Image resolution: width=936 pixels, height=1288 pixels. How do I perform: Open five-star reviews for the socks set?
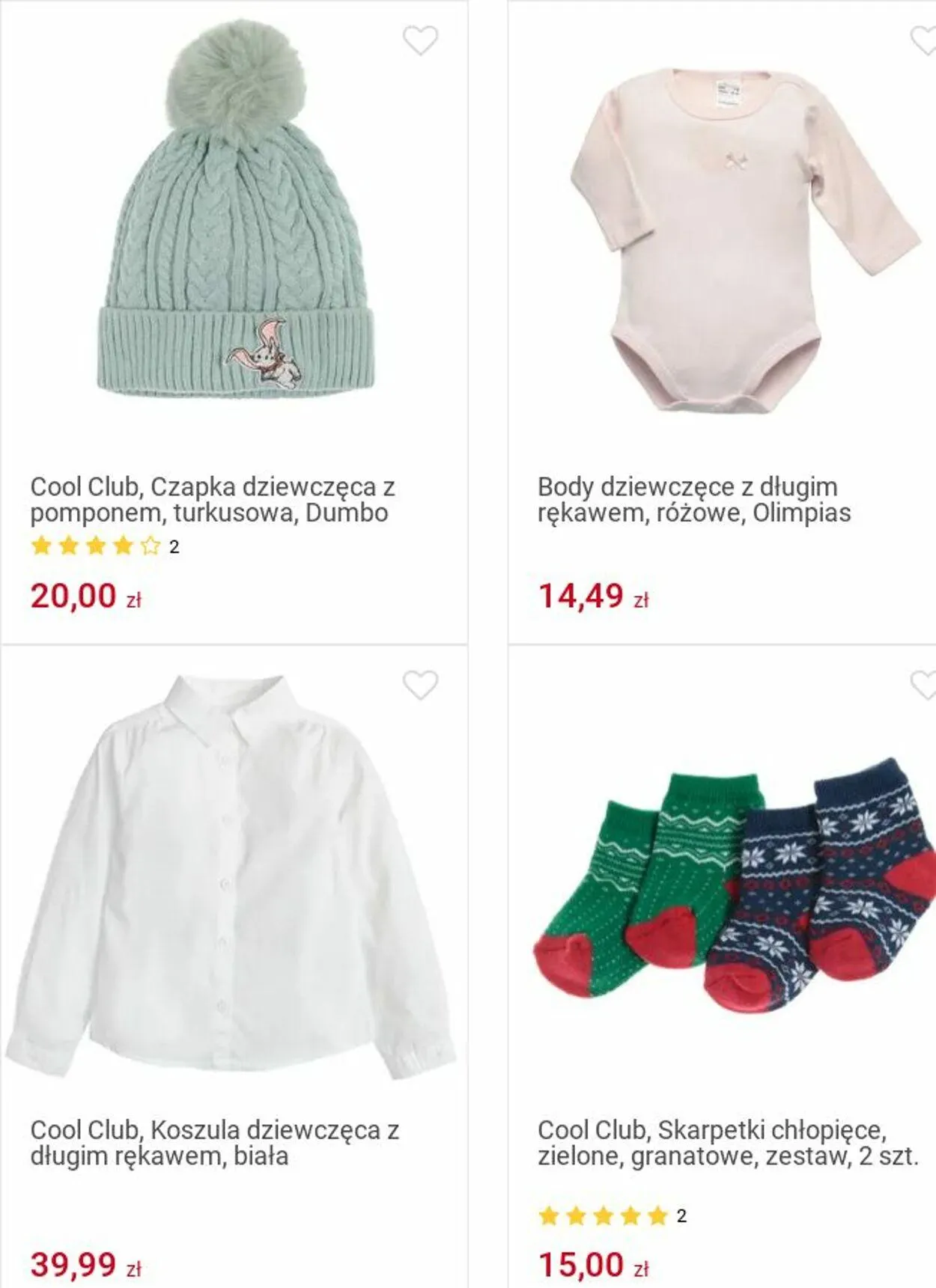click(x=603, y=1215)
